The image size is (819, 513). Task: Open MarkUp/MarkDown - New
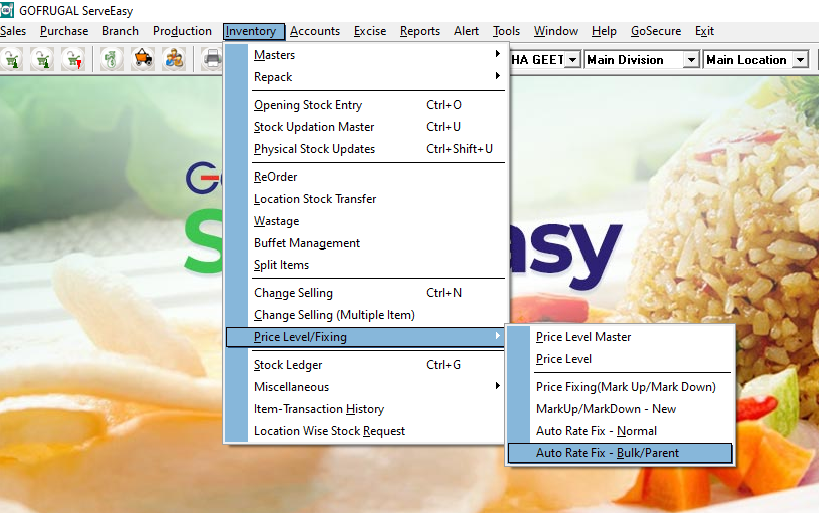[x=620, y=409]
